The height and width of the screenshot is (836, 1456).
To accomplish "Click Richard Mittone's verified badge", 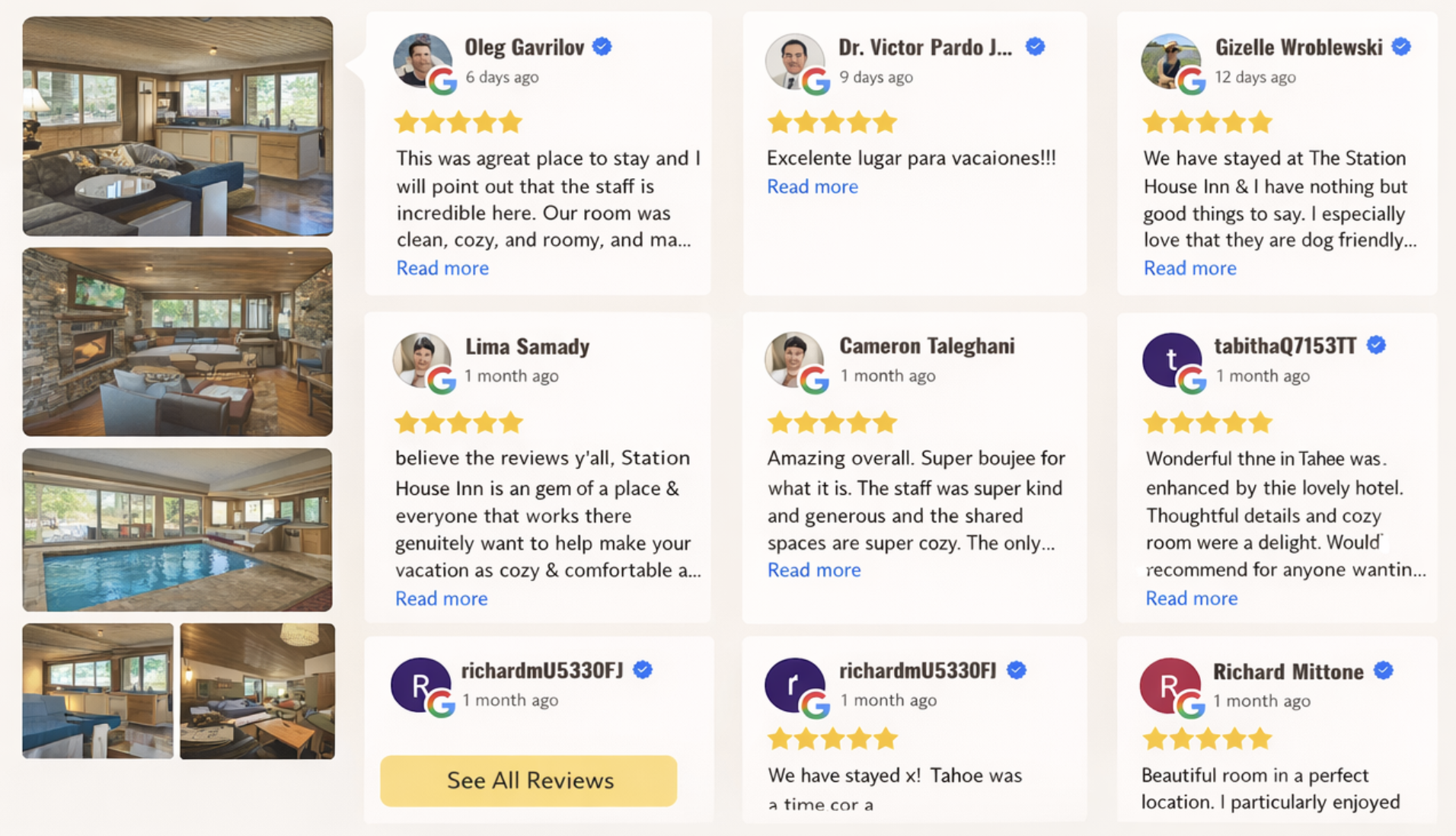I will point(1384,671).
